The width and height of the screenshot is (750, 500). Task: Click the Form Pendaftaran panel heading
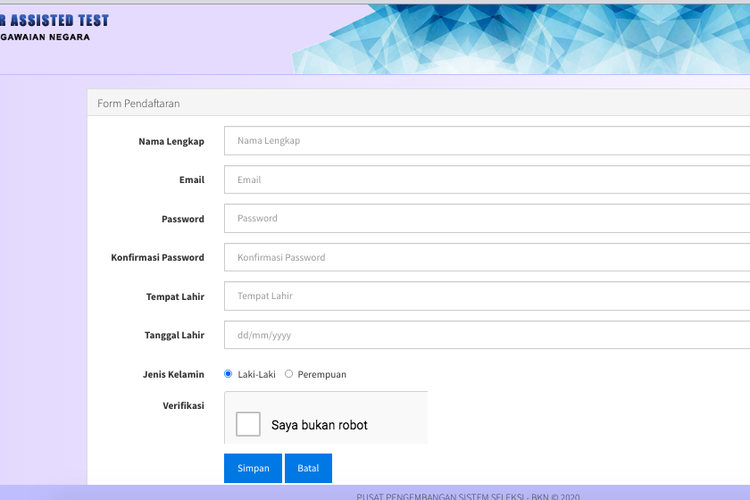[138, 103]
